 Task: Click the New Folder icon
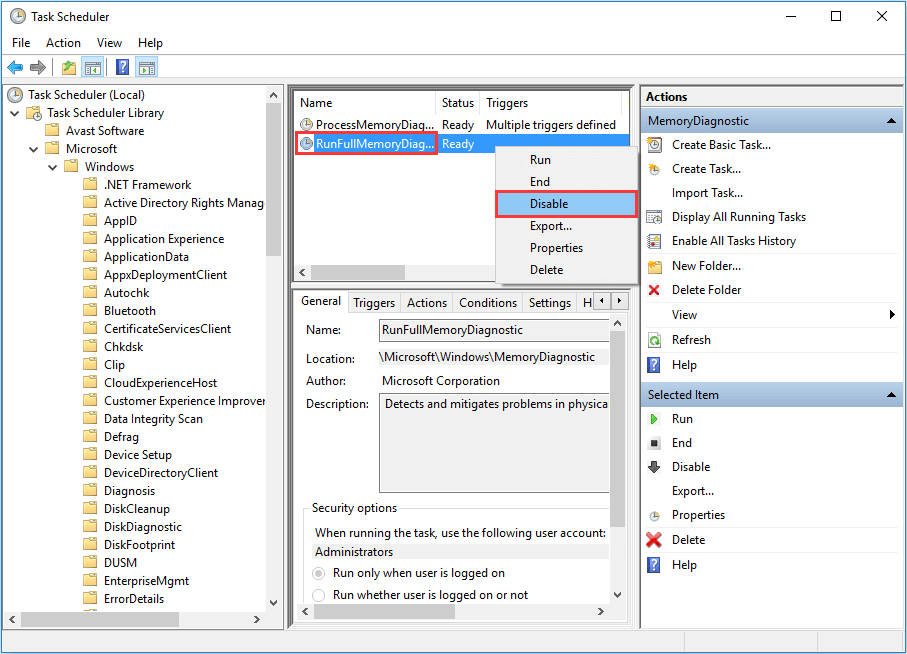click(654, 266)
